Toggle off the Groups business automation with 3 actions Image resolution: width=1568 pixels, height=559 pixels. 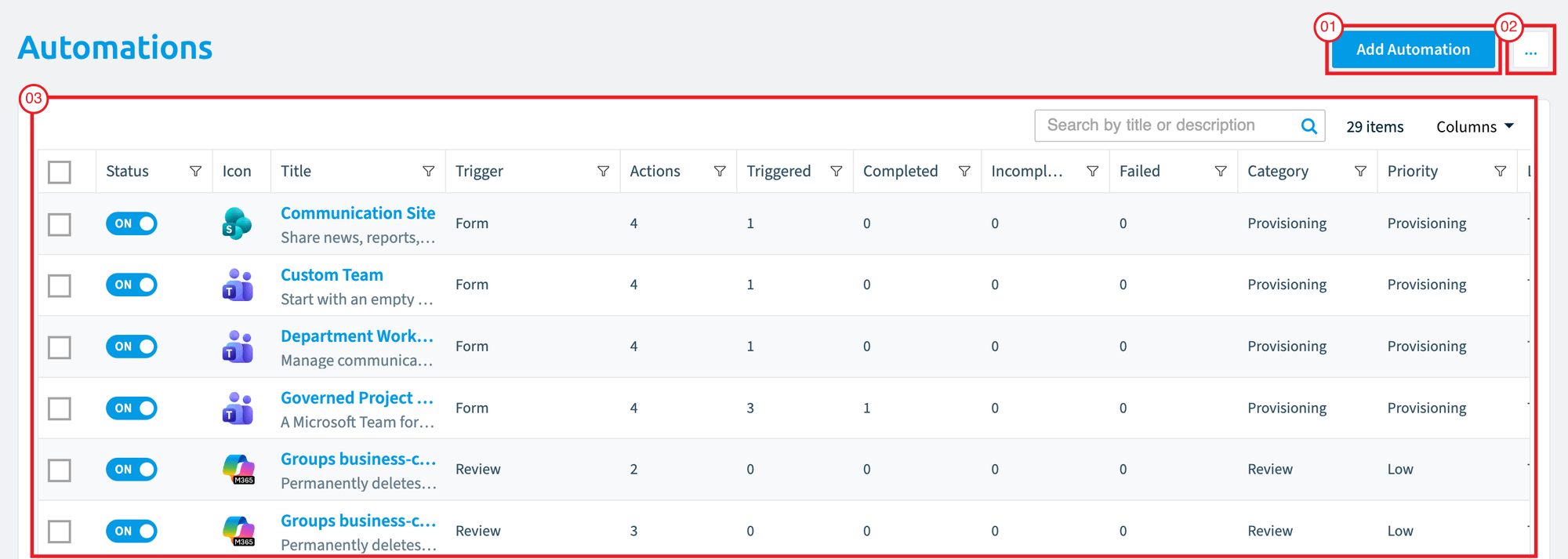click(x=132, y=531)
